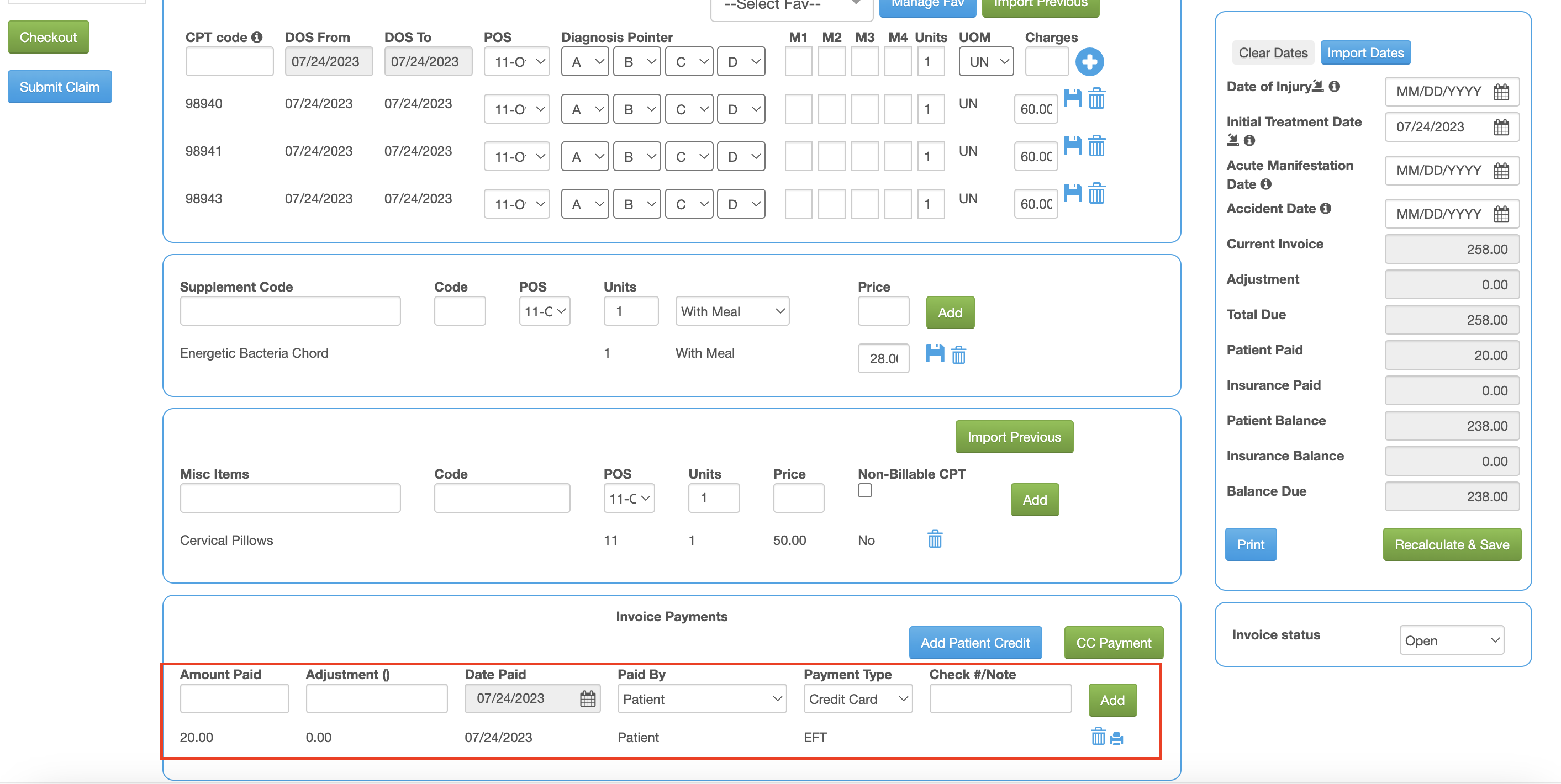This screenshot has width=1561, height=784.
Task: Click Submit Claim button
Action: pos(60,87)
